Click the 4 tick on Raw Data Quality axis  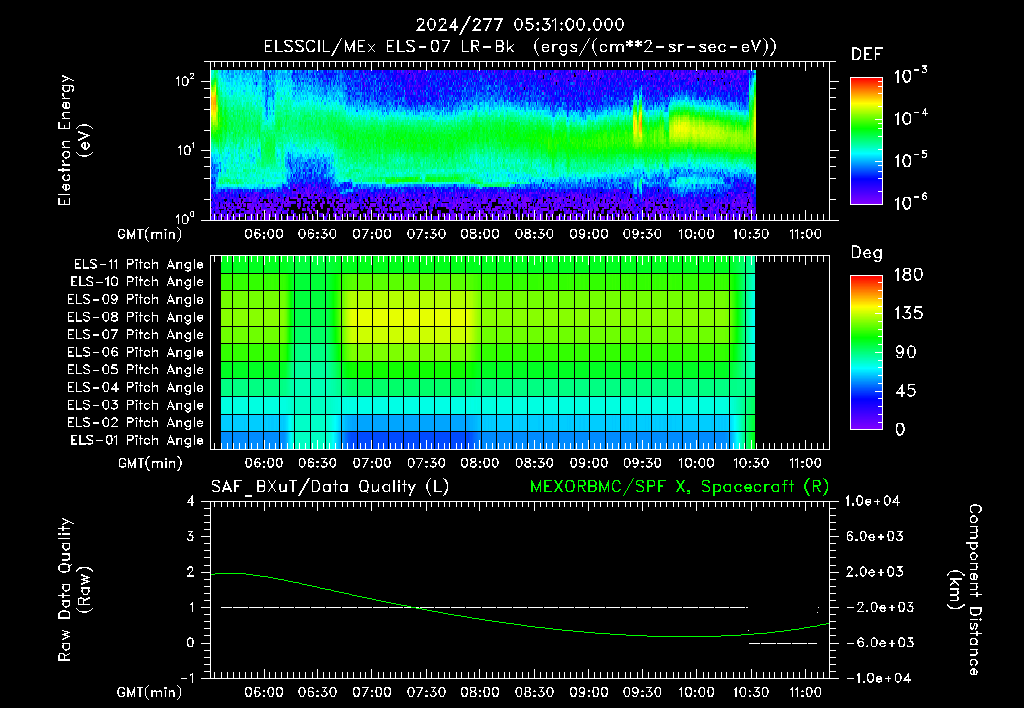point(191,502)
